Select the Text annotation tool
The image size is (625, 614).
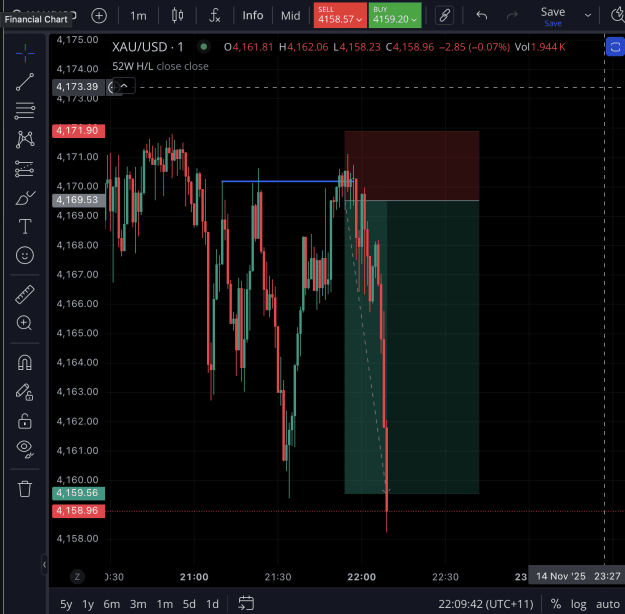coord(25,226)
